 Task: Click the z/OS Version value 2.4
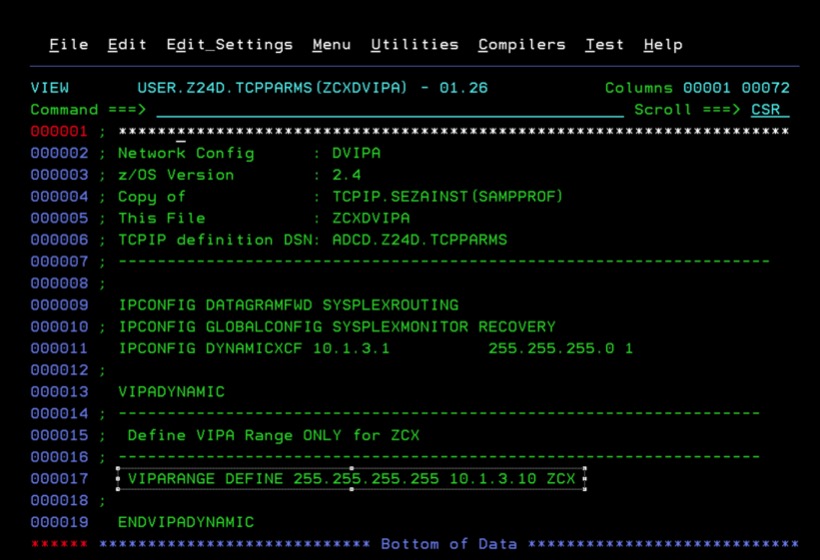346,175
